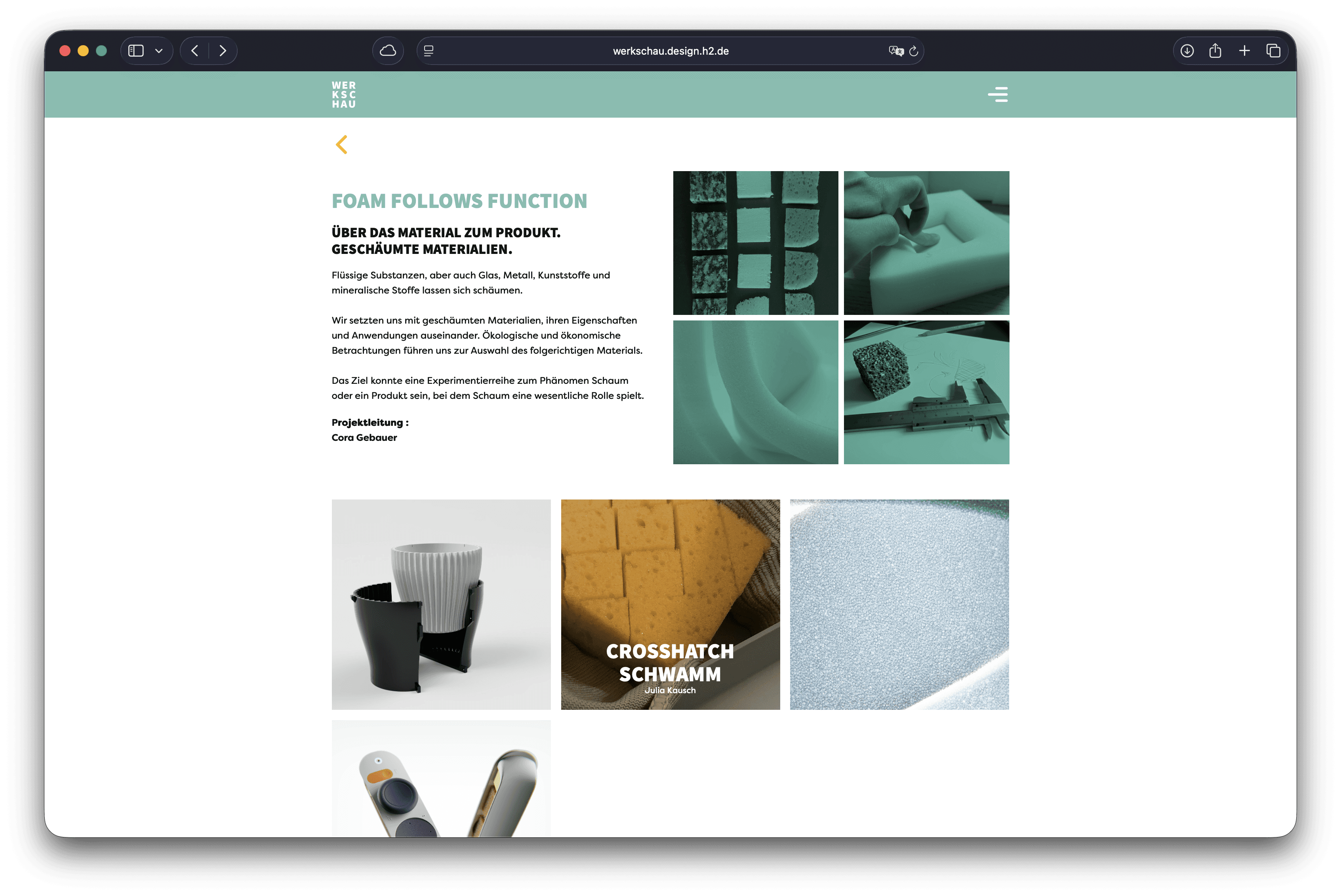The image size is (1341, 896).
Task: Click the caliper and foam cube image
Action: (x=926, y=392)
